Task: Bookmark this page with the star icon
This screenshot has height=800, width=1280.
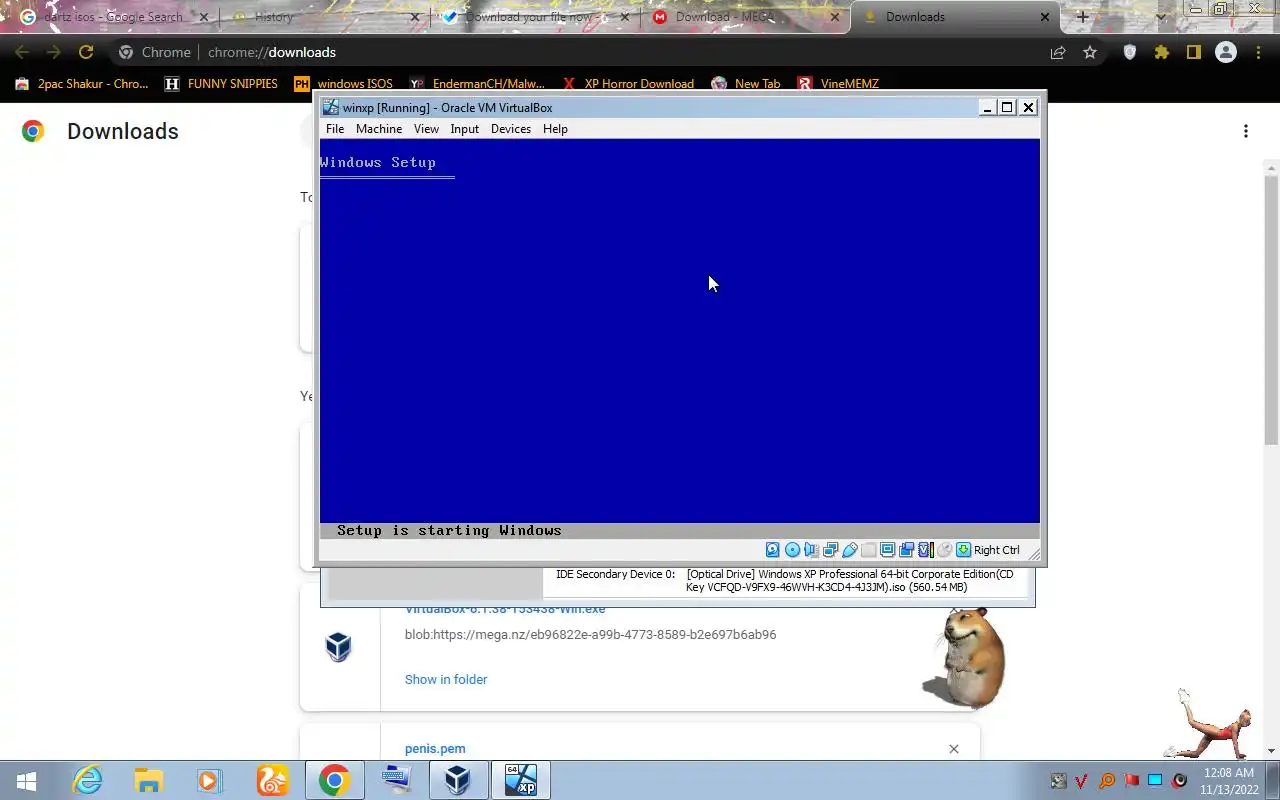Action: point(1090,52)
